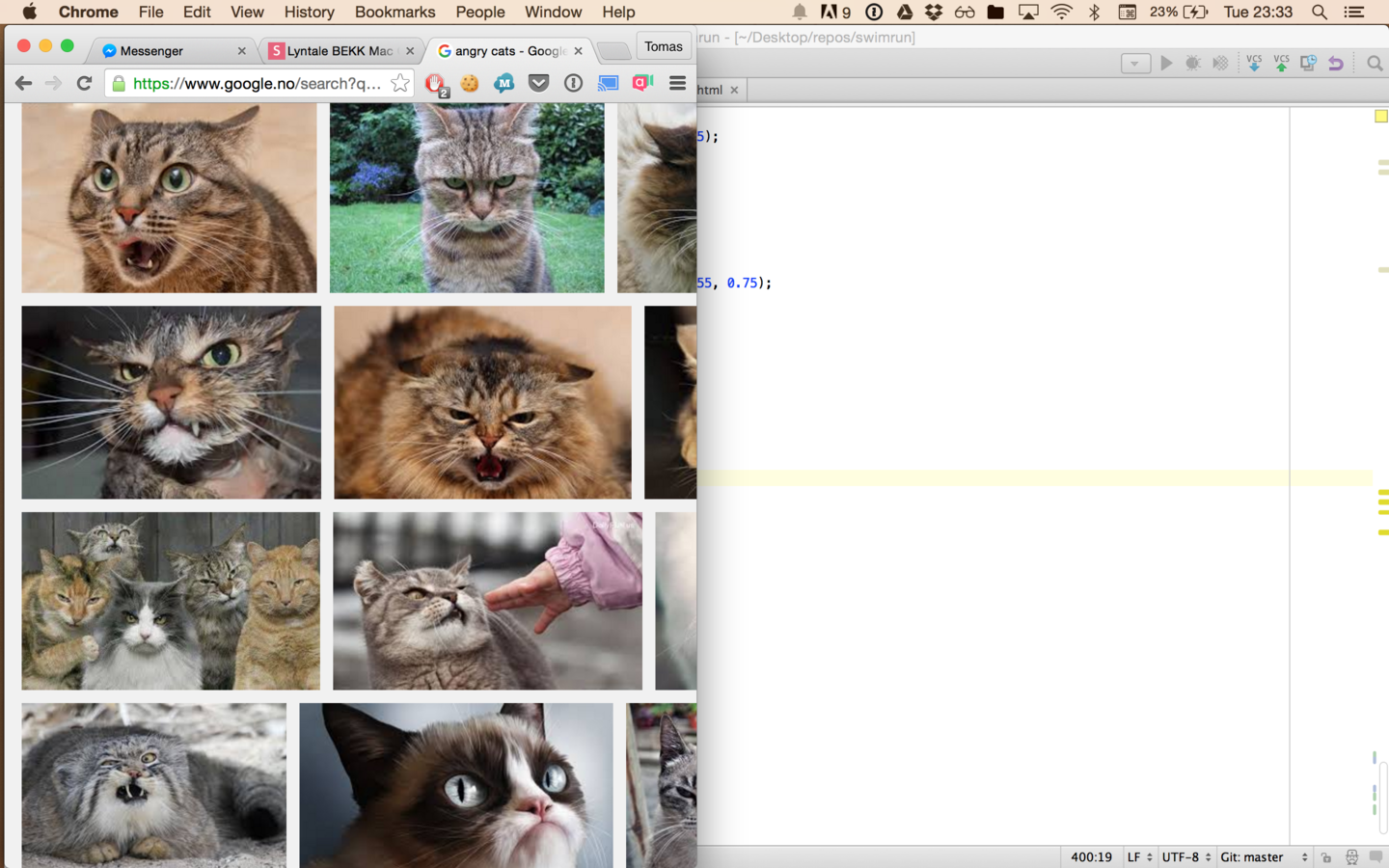Image resolution: width=1389 pixels, height=868 pixels.
Task: Click the inspector hector icon in status bar
Action: 1351,857
